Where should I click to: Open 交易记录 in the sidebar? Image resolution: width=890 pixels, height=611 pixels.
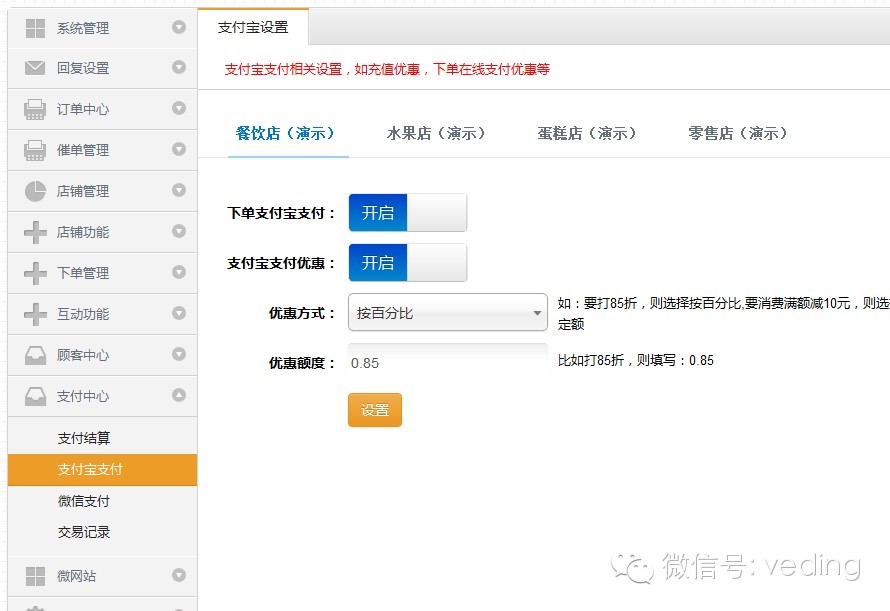pyautogui.click(x=83, y=532)
